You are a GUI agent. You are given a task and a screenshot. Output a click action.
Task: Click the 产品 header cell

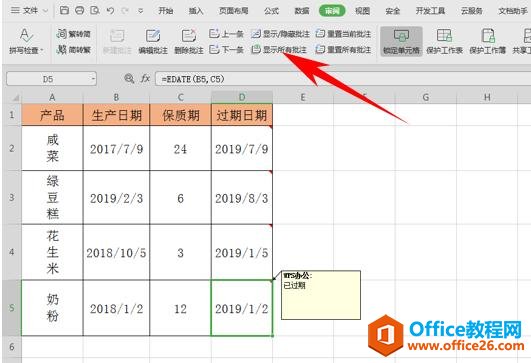[x=52, y=115]
